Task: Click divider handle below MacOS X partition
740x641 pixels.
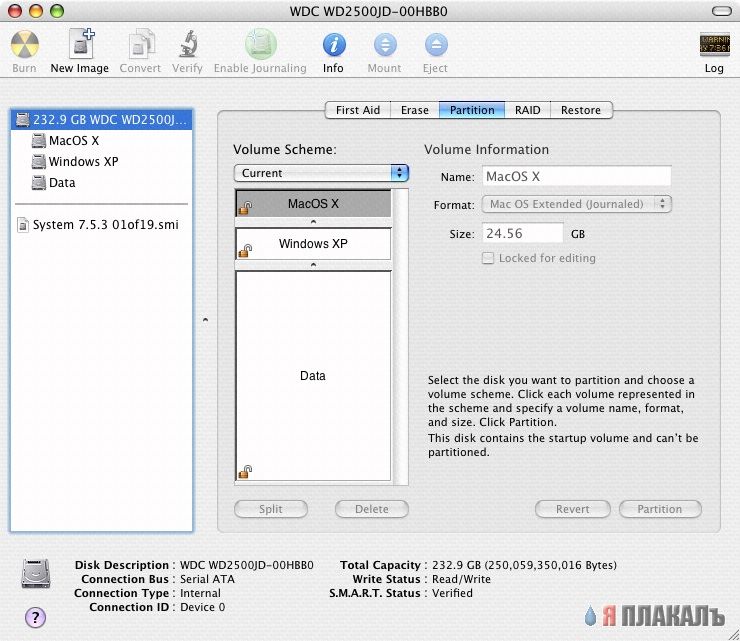Action: 313,222
